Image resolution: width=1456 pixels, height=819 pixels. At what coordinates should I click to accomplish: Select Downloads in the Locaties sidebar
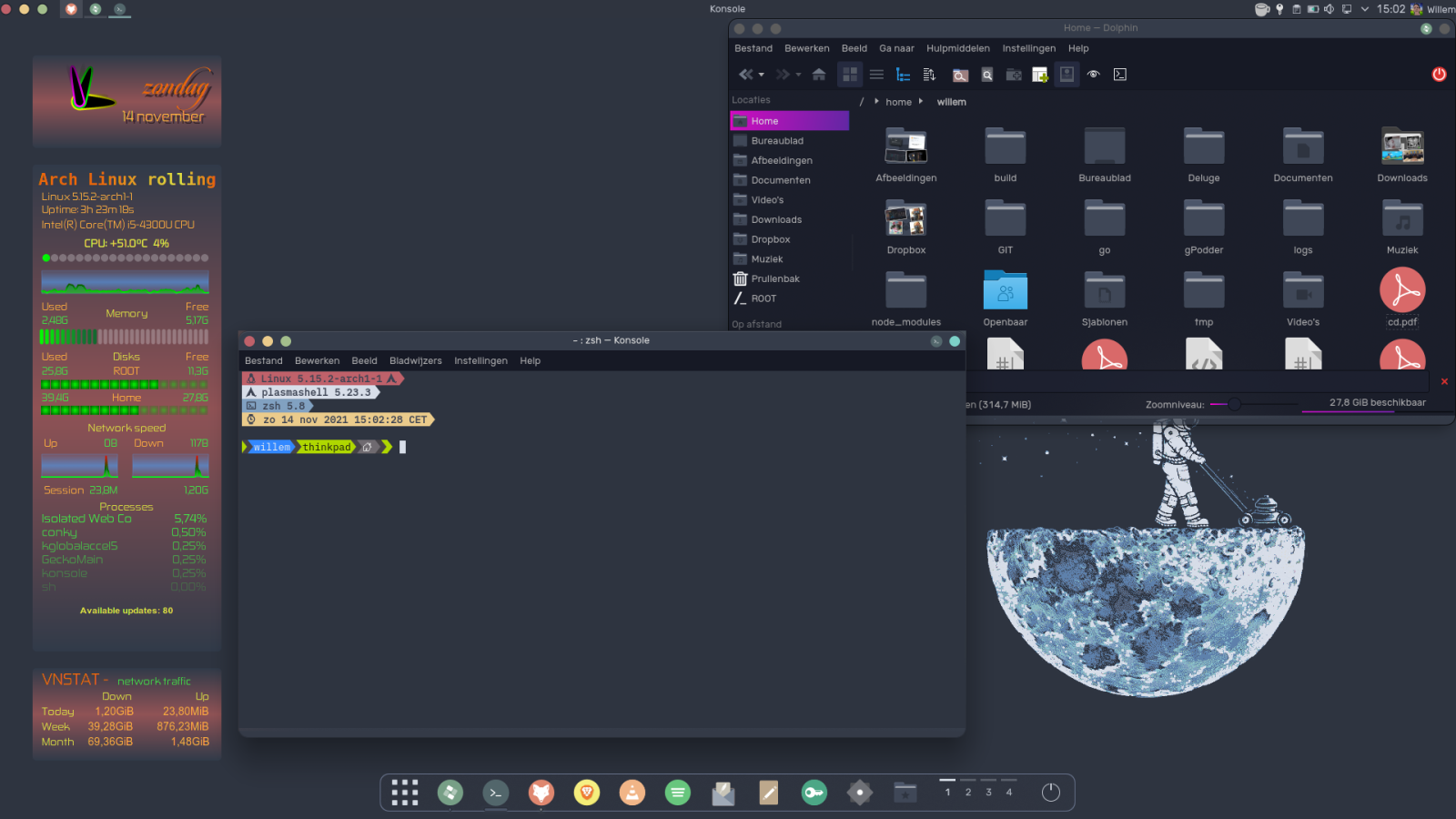pyautogui.click(x=776, y=220)
